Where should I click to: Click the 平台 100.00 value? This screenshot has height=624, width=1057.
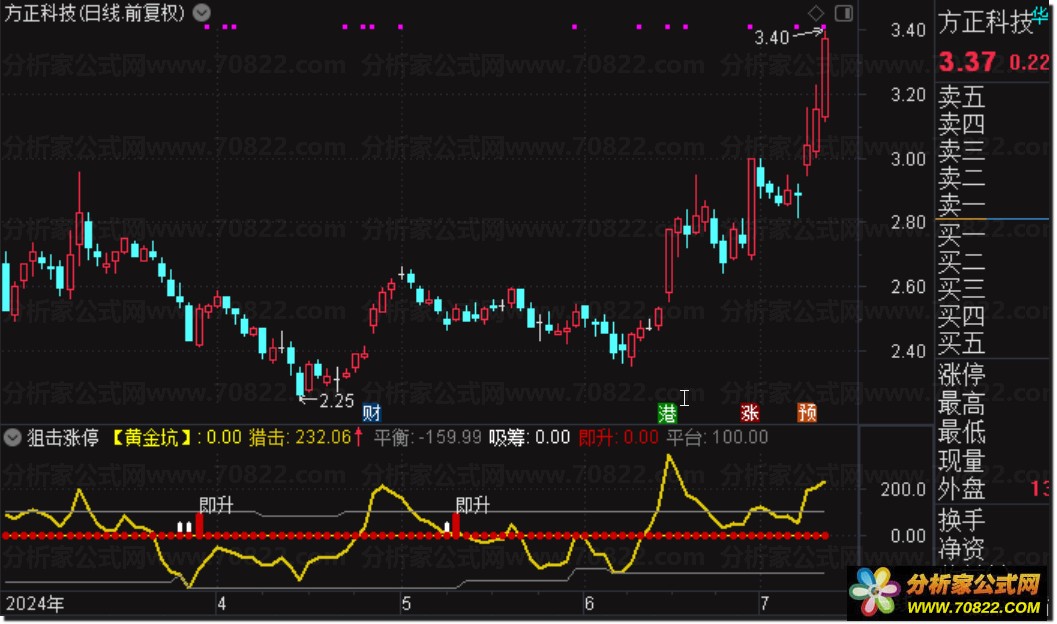click(717, 437)
